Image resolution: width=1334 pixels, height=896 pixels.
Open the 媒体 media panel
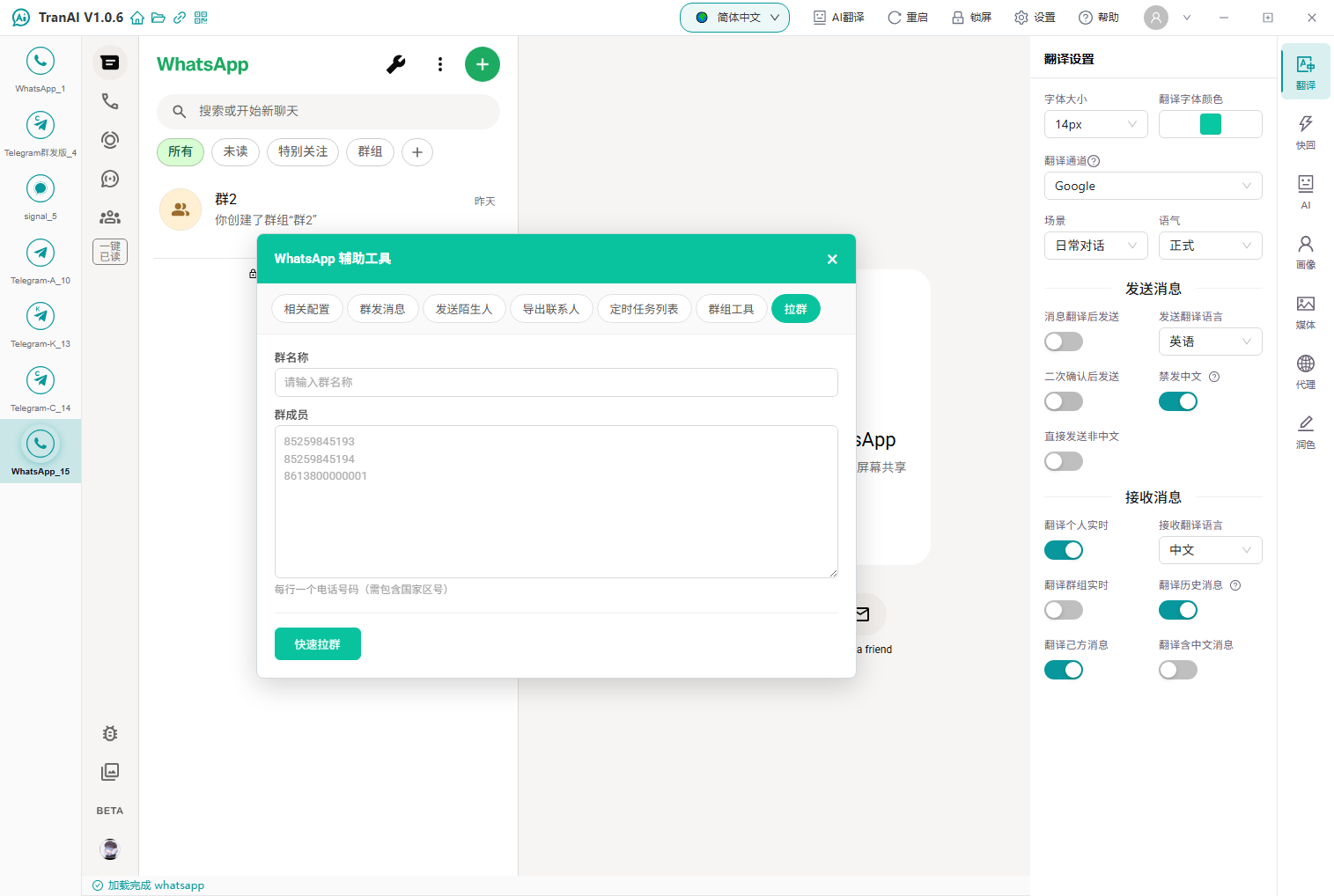pos(1306,312)
